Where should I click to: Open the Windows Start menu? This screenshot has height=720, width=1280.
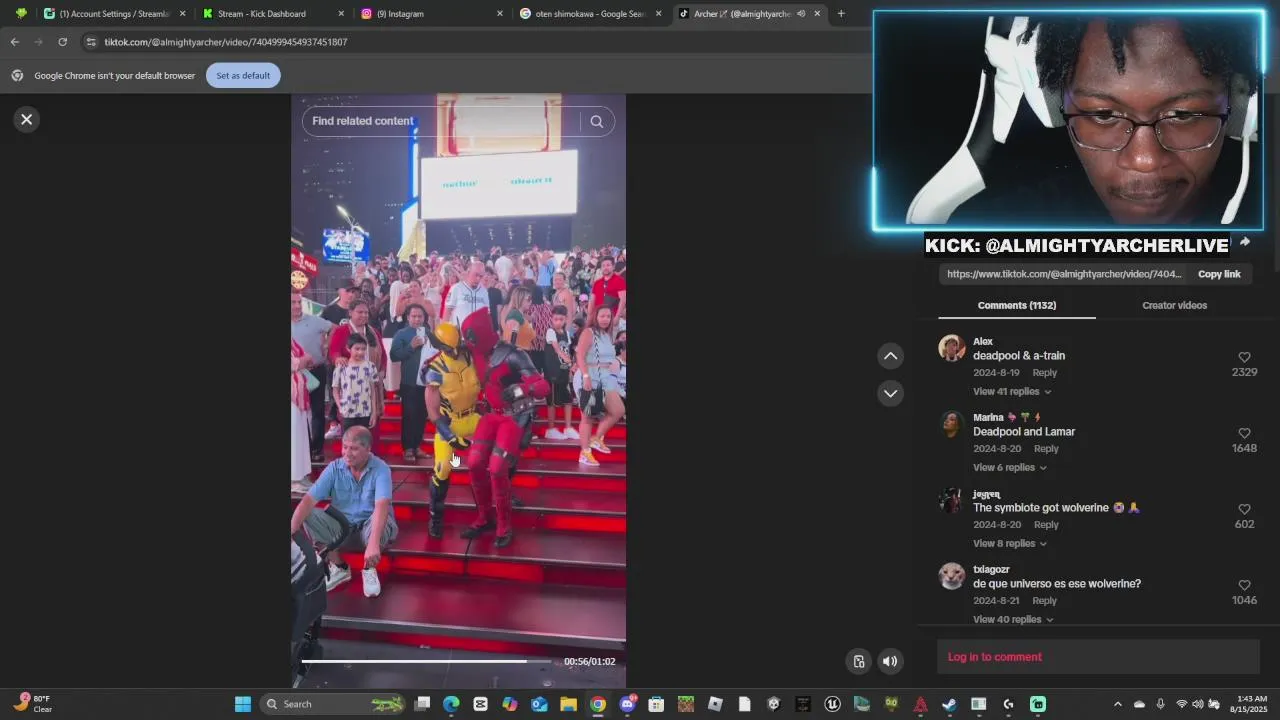243,704
